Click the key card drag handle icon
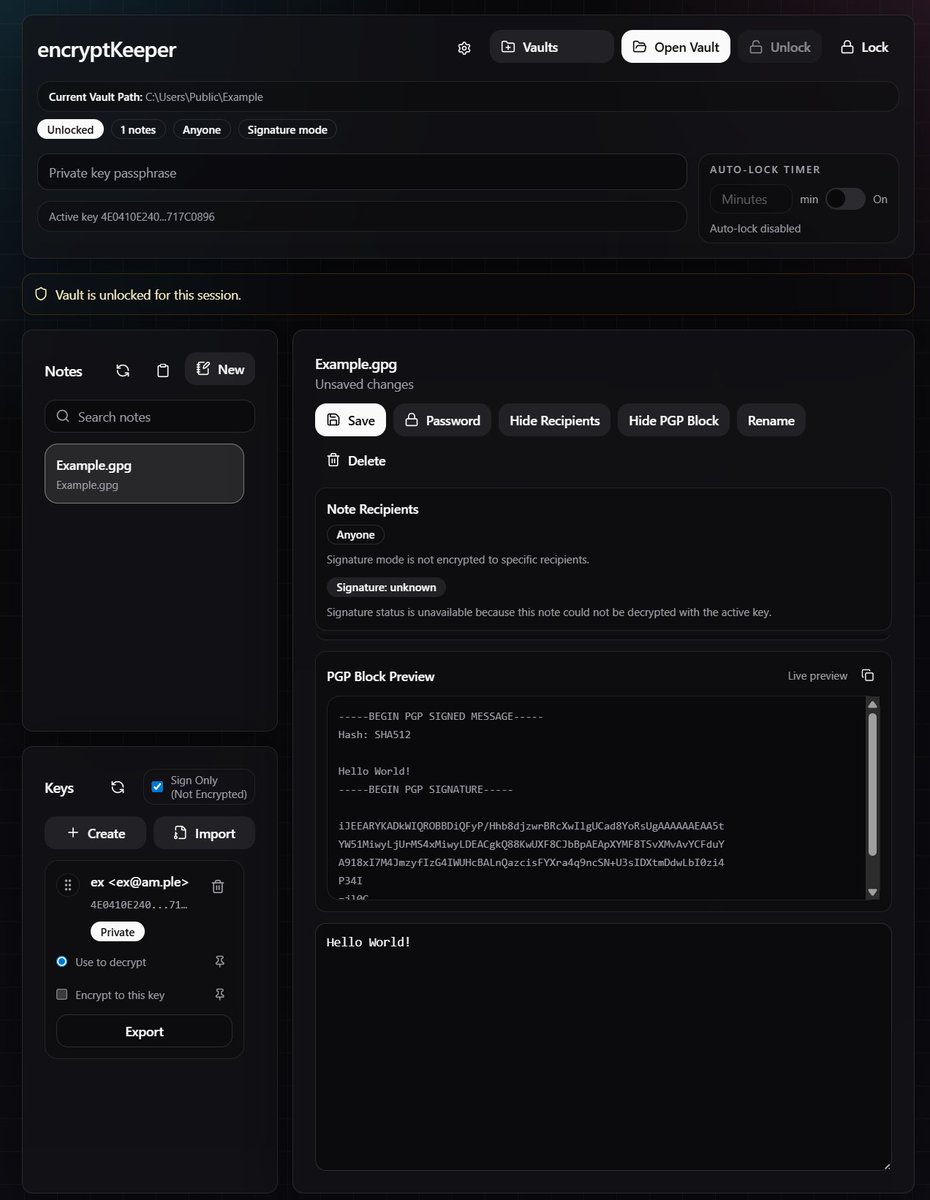 pos(68,885)
